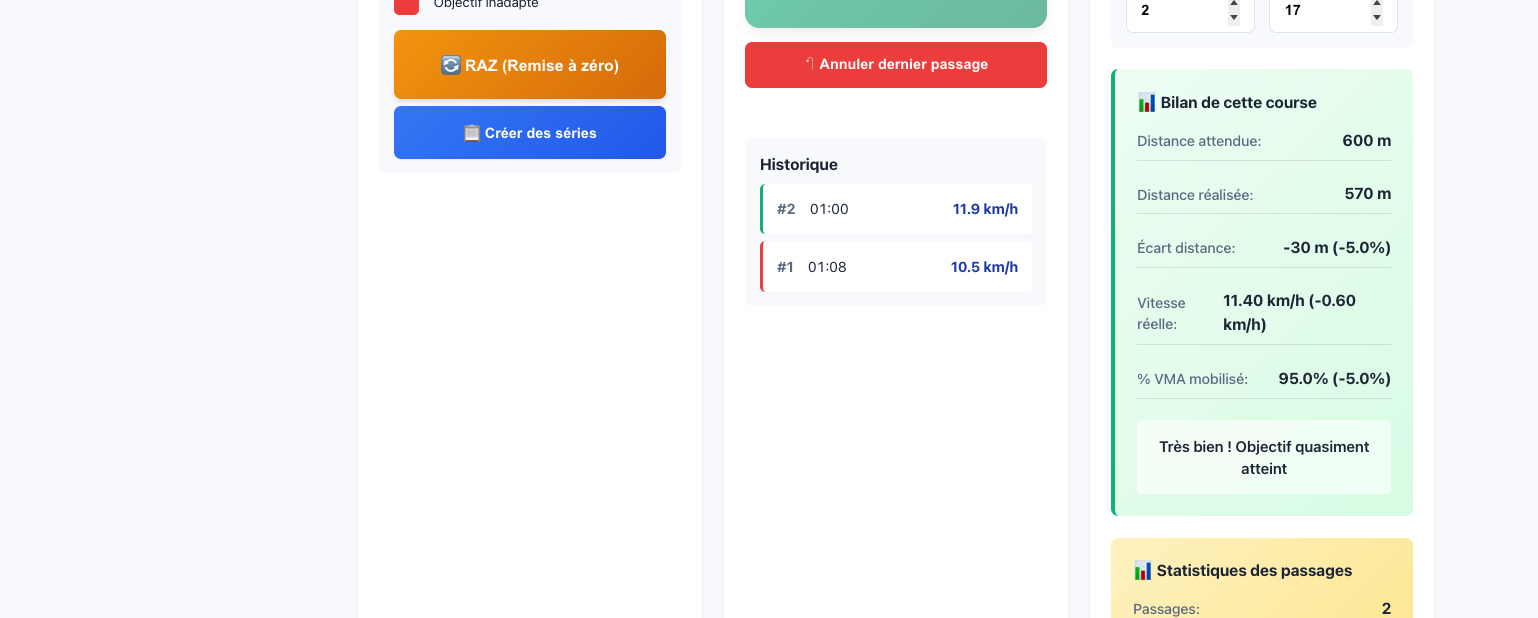Click the RAZ reset refresh icon
1538x618 pixels.
tap(450, 65)
